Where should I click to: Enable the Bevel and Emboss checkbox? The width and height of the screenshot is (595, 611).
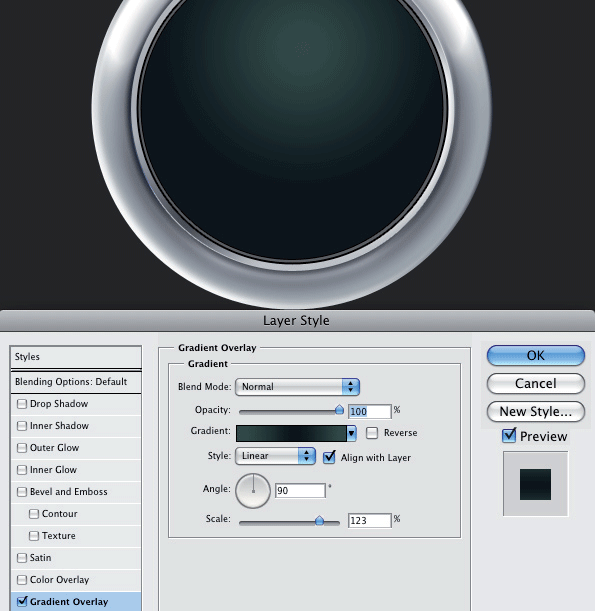pos(22,492)
